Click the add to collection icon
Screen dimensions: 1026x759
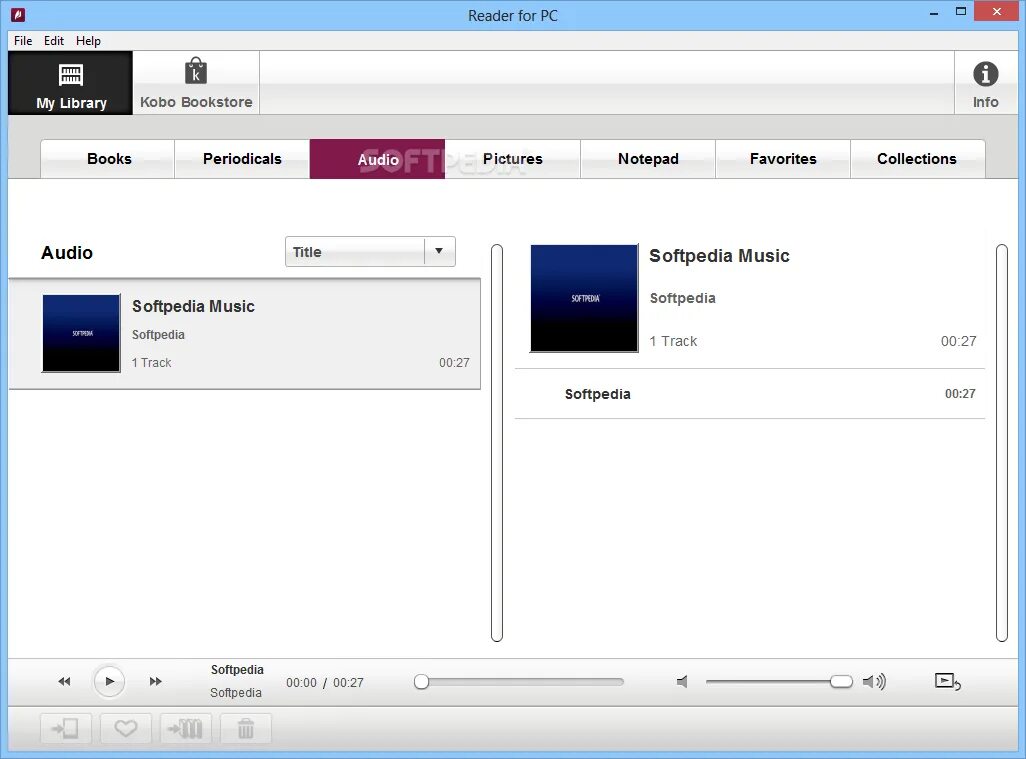click(186, 728)
